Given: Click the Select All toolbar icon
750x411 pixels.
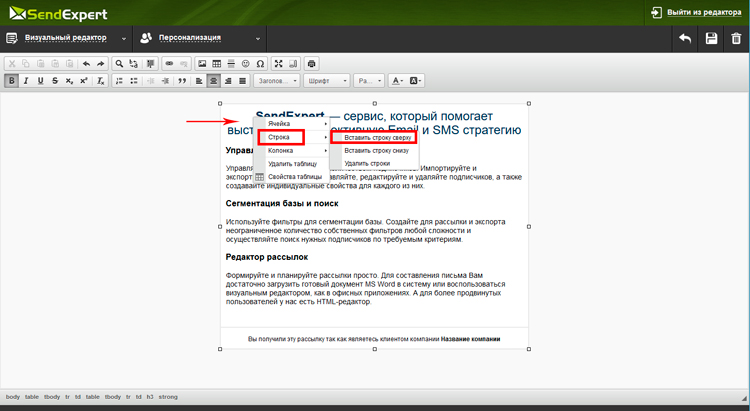Looking at the screenshot, I should 151,64.
